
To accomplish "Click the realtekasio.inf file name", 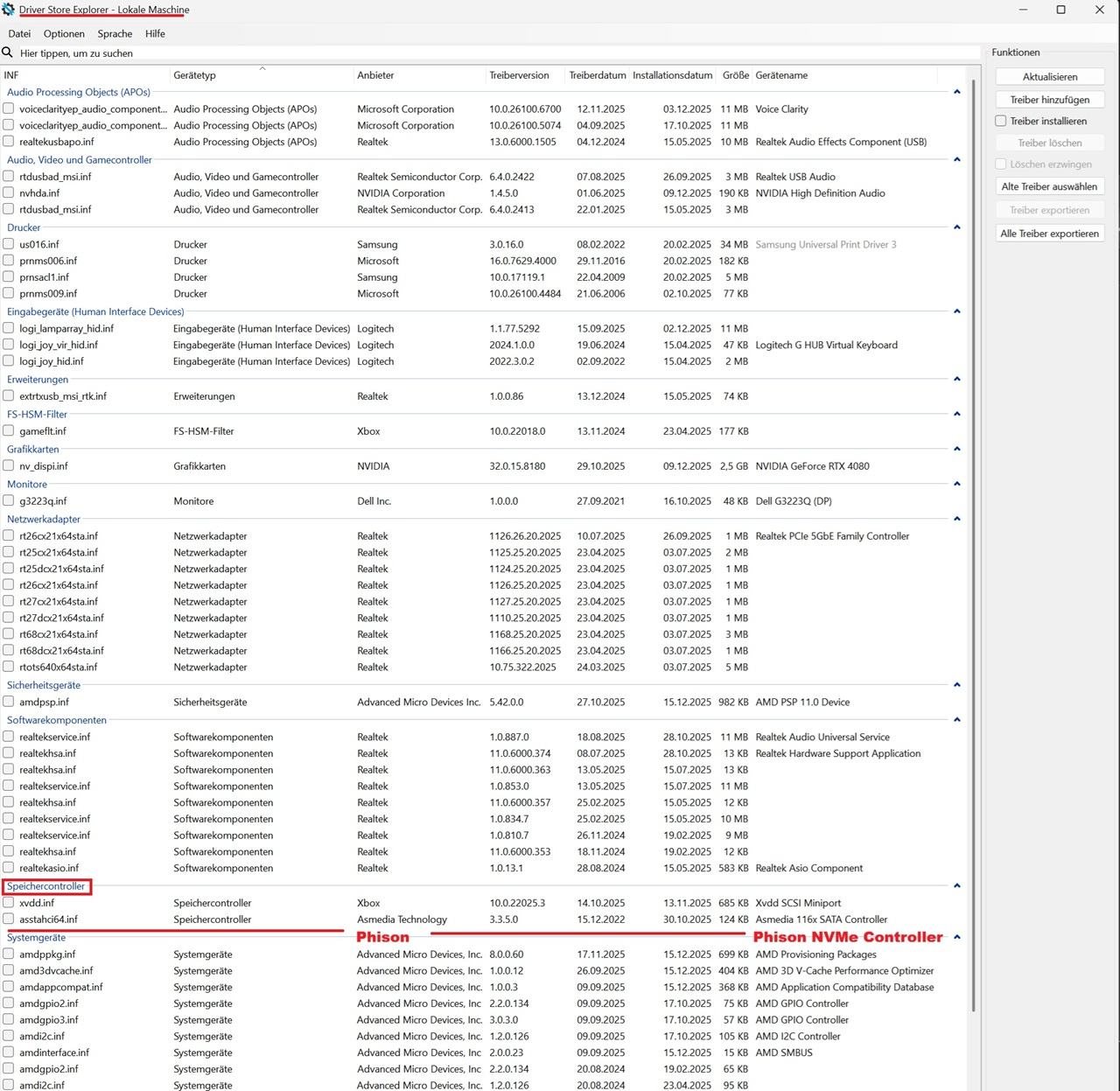I will (49, 868).
